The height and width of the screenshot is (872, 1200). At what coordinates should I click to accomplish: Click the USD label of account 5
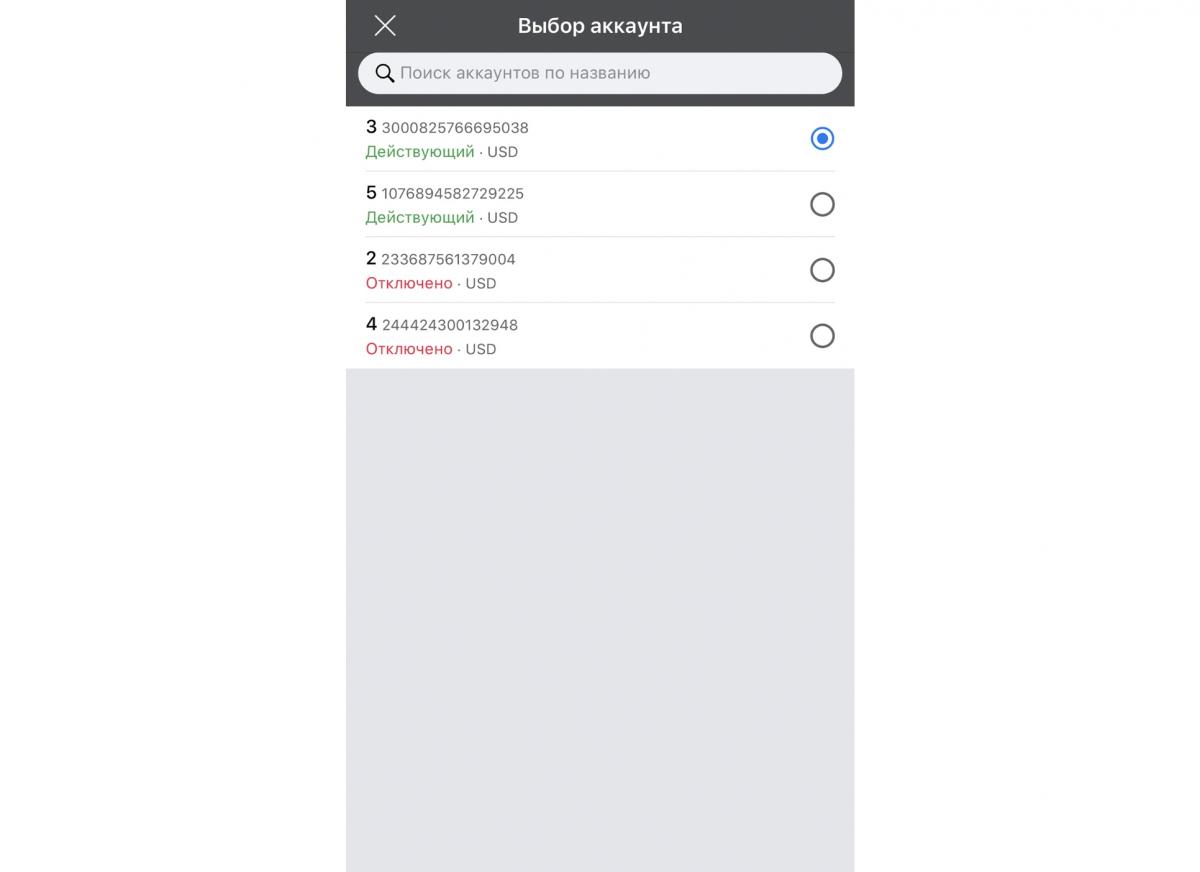point(503,218)
